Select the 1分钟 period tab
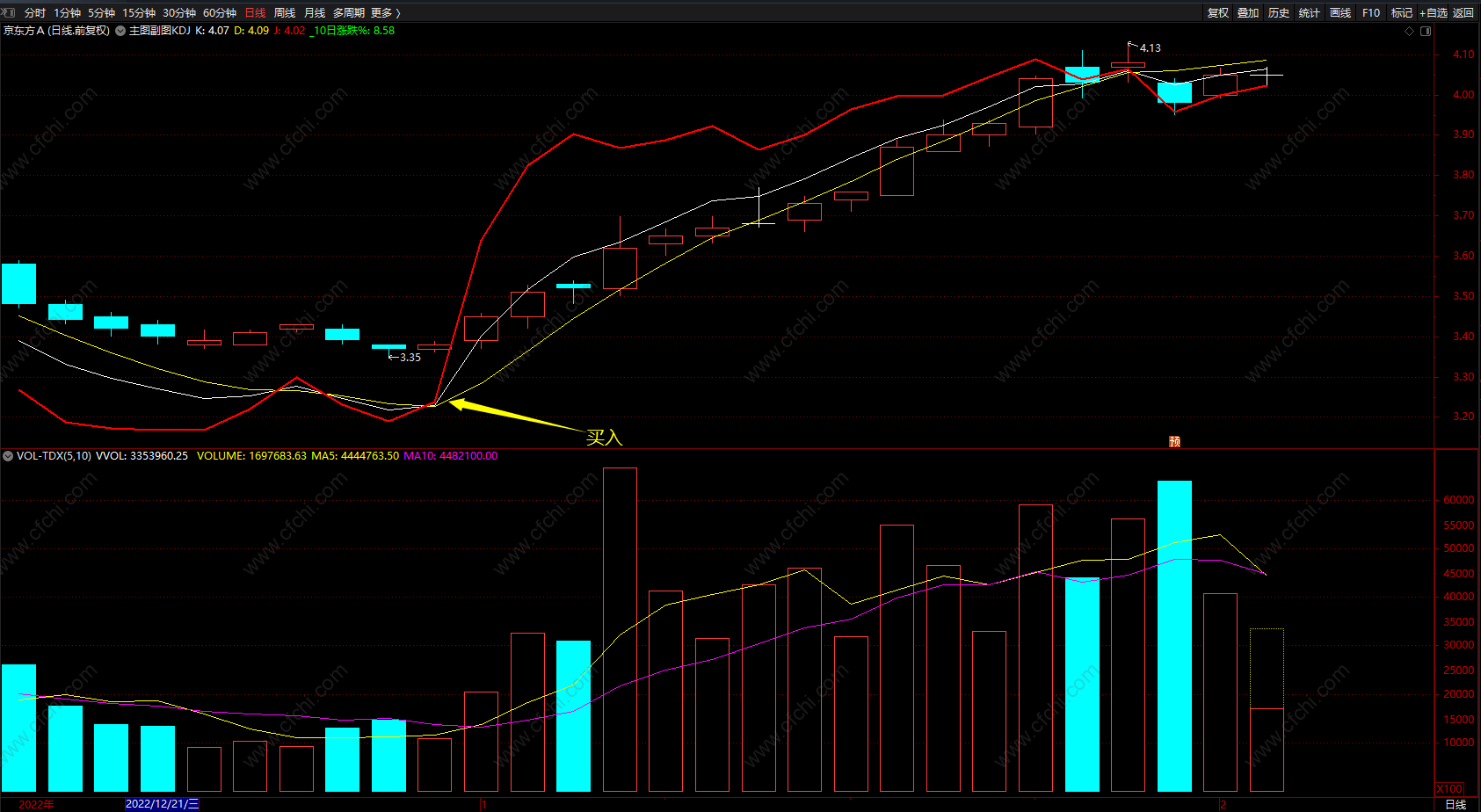The height and width of the screenshot is (812, 1481). (x=67, y=12)
